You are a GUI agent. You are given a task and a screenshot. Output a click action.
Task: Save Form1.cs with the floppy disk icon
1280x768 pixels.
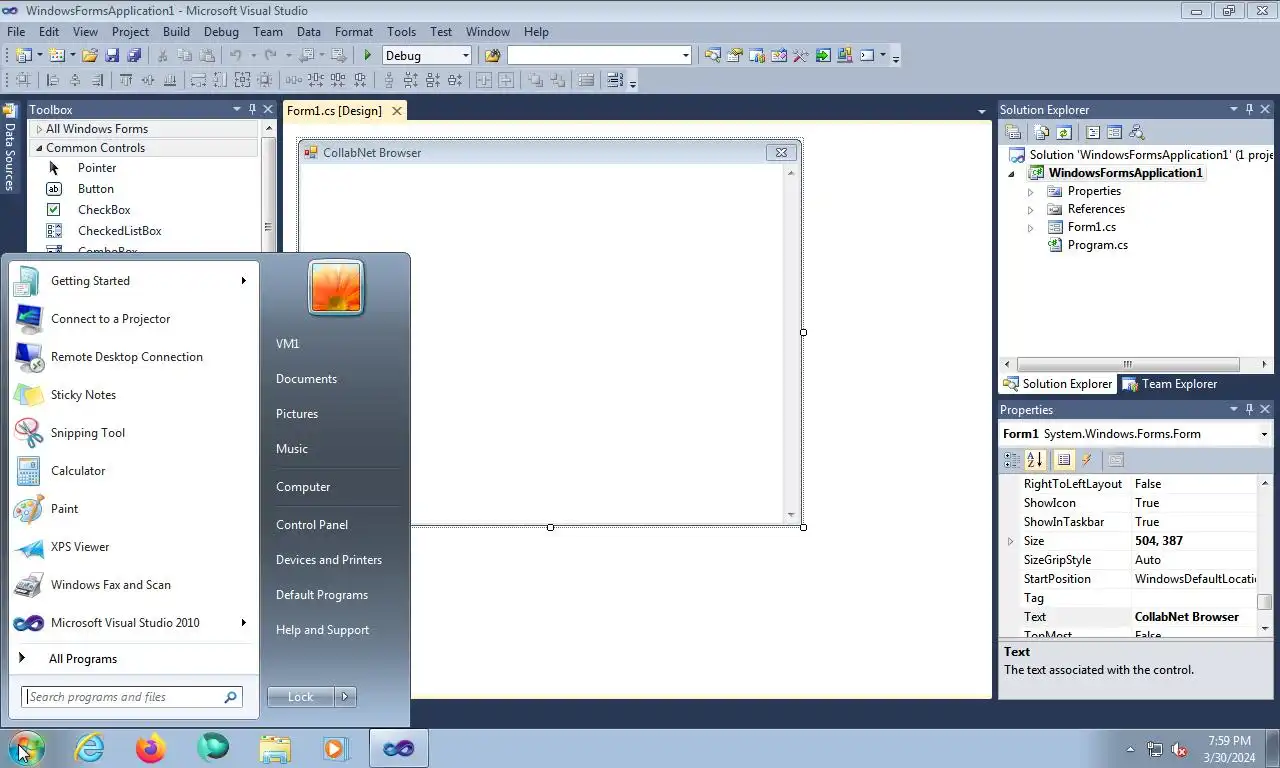112,56
